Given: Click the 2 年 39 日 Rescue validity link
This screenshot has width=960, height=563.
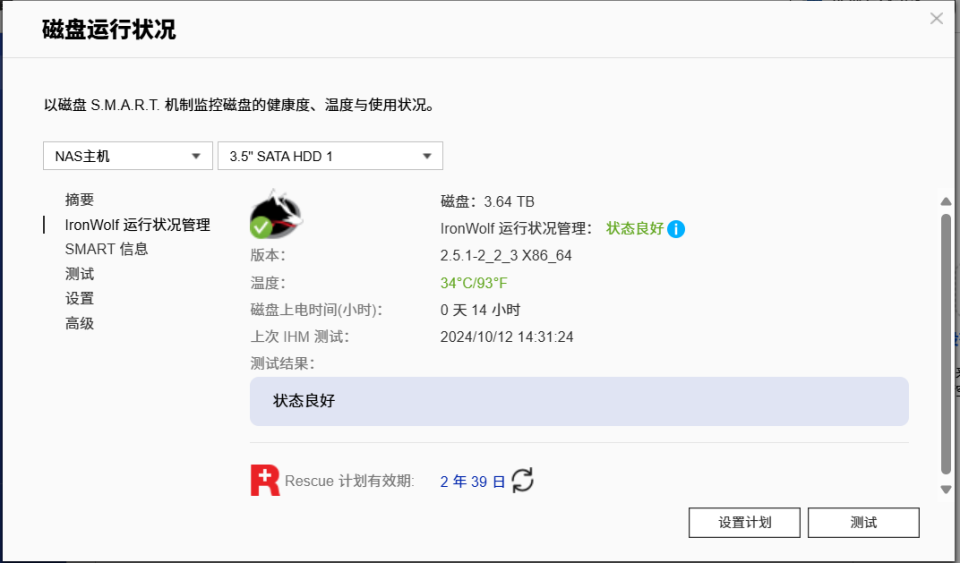Looking at the screenshot, I should coord(473,482).
